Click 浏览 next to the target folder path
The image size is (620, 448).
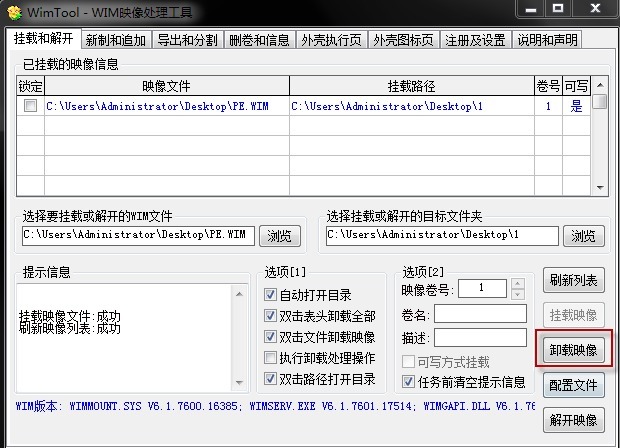tap(584, 236)
